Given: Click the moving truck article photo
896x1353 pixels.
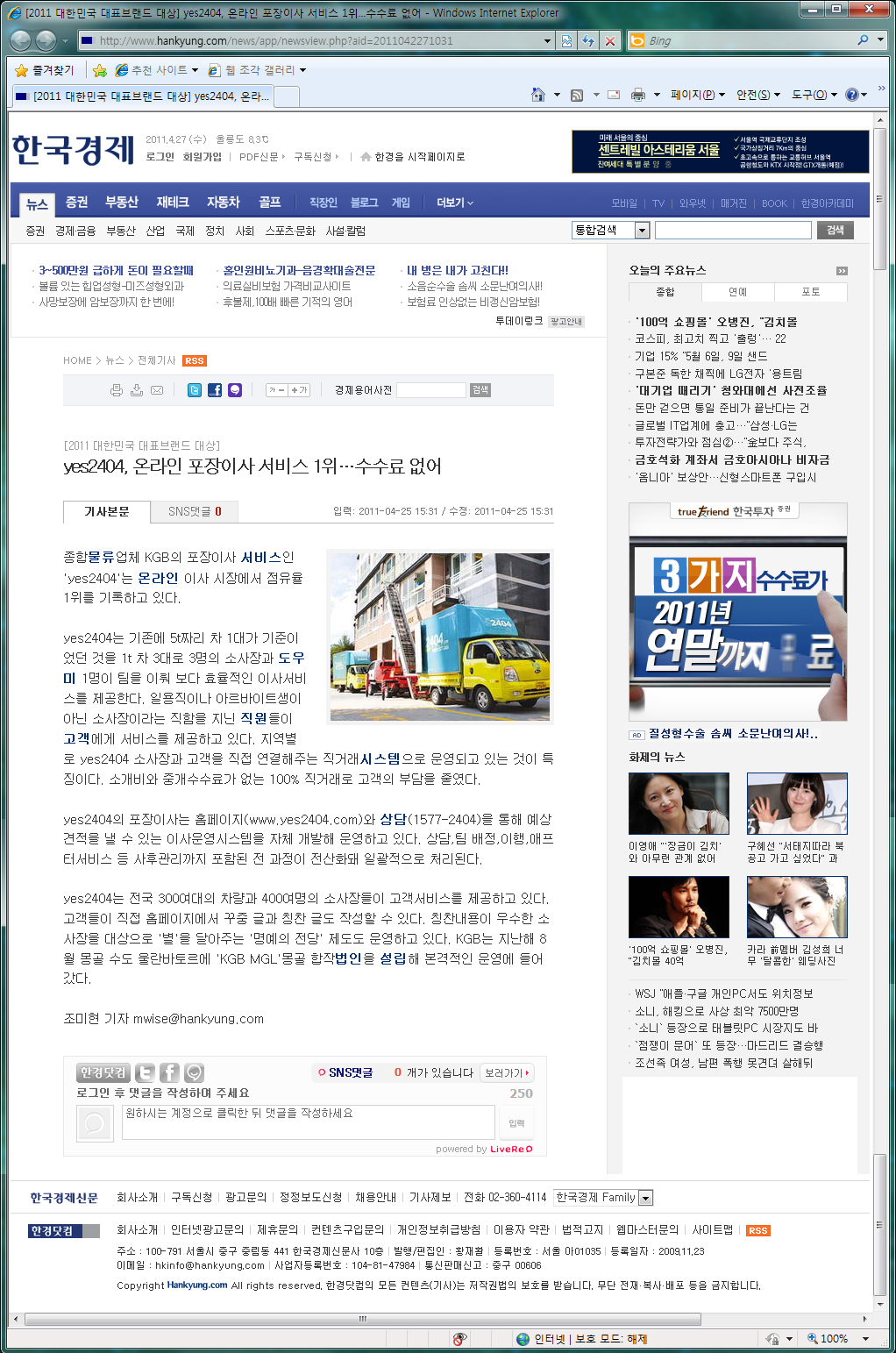Looking at the screenshot, I should 440,637.
